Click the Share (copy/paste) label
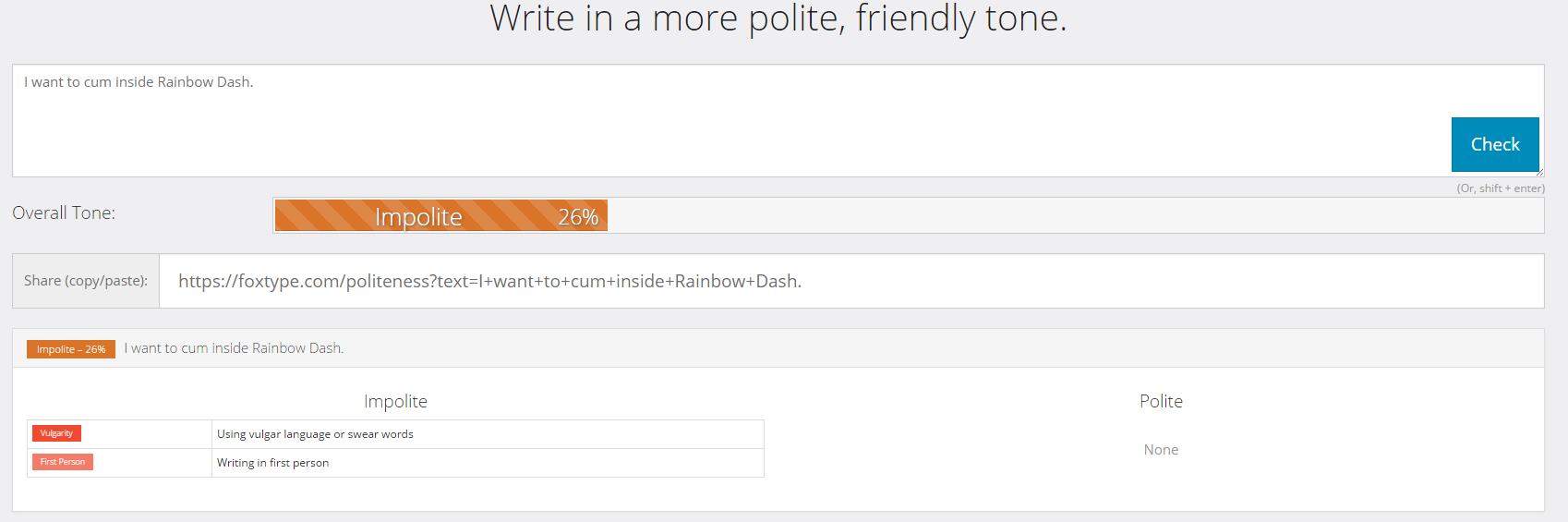The image size is (1568, 522). click(x=86, y=281)
